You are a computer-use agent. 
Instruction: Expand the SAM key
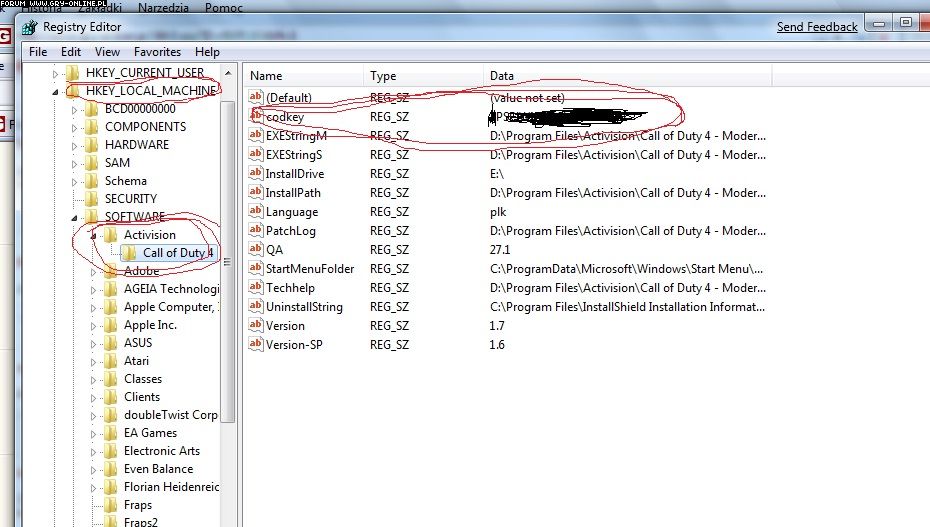74,164
